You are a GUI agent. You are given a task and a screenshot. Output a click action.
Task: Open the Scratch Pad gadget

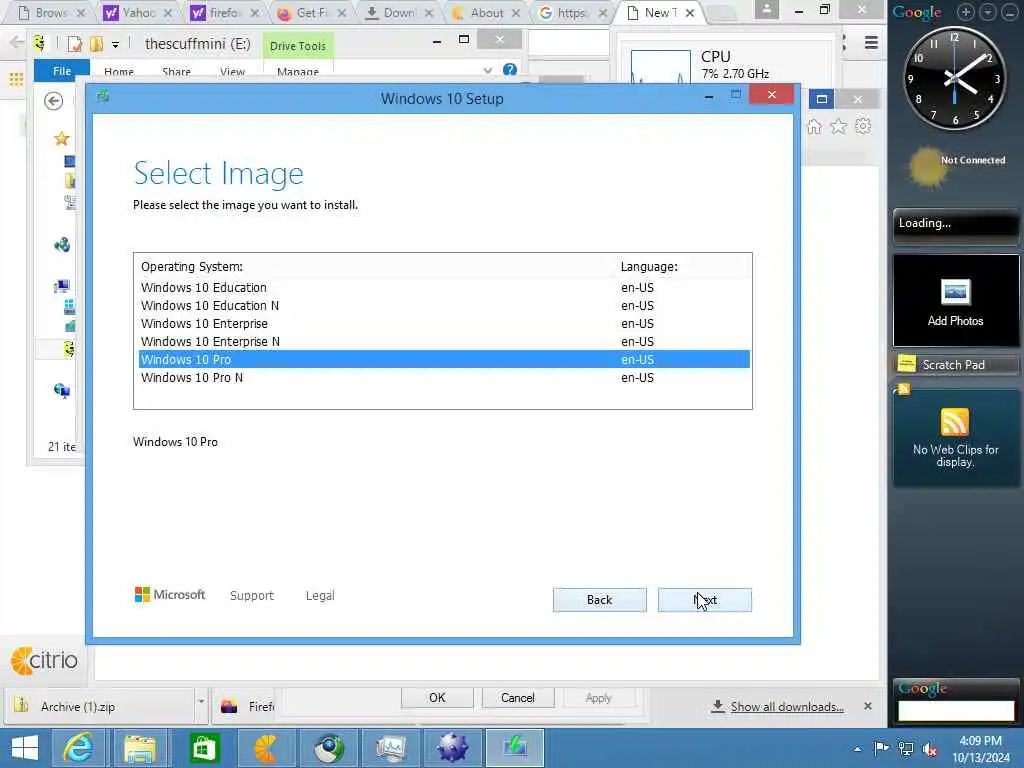(x=955, y=364)
